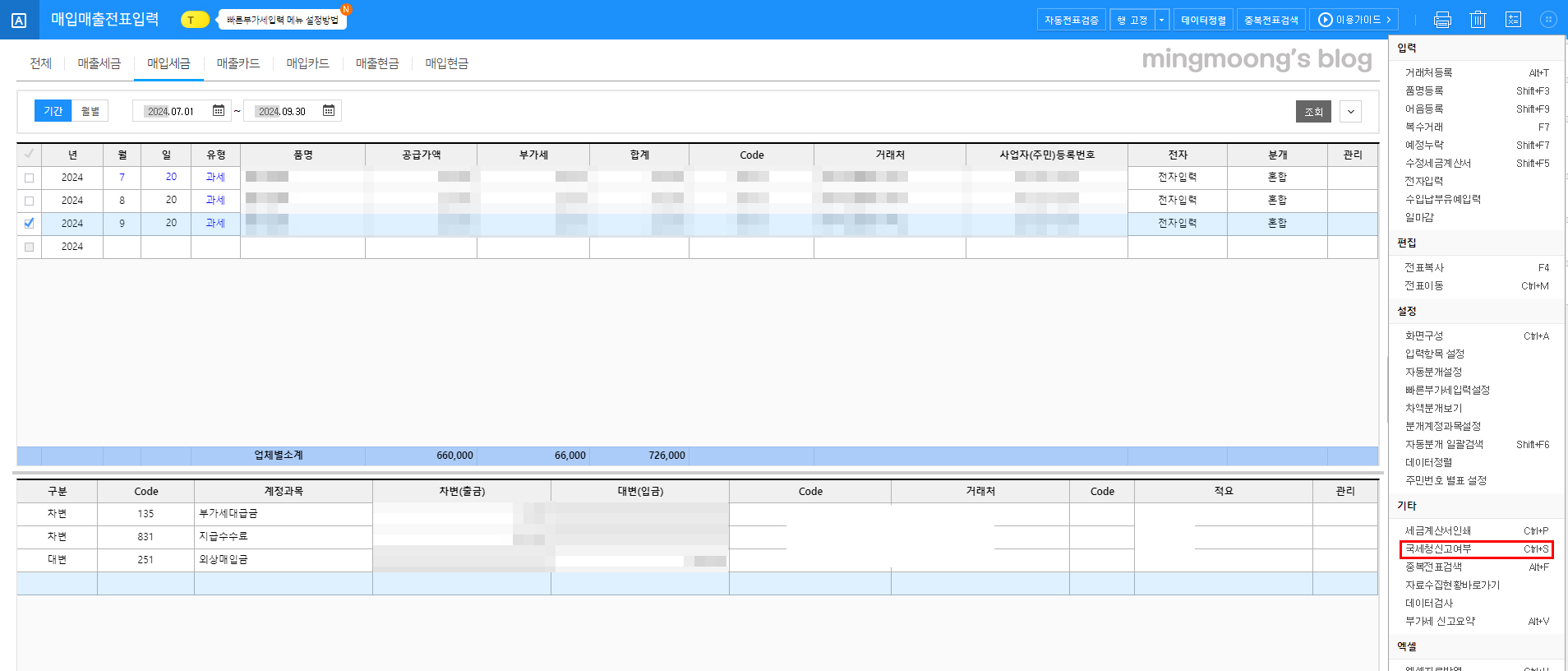Screen dimensions: 1568x671
Task: Click 이용가이드 play button
Action: pos(1354,20)
